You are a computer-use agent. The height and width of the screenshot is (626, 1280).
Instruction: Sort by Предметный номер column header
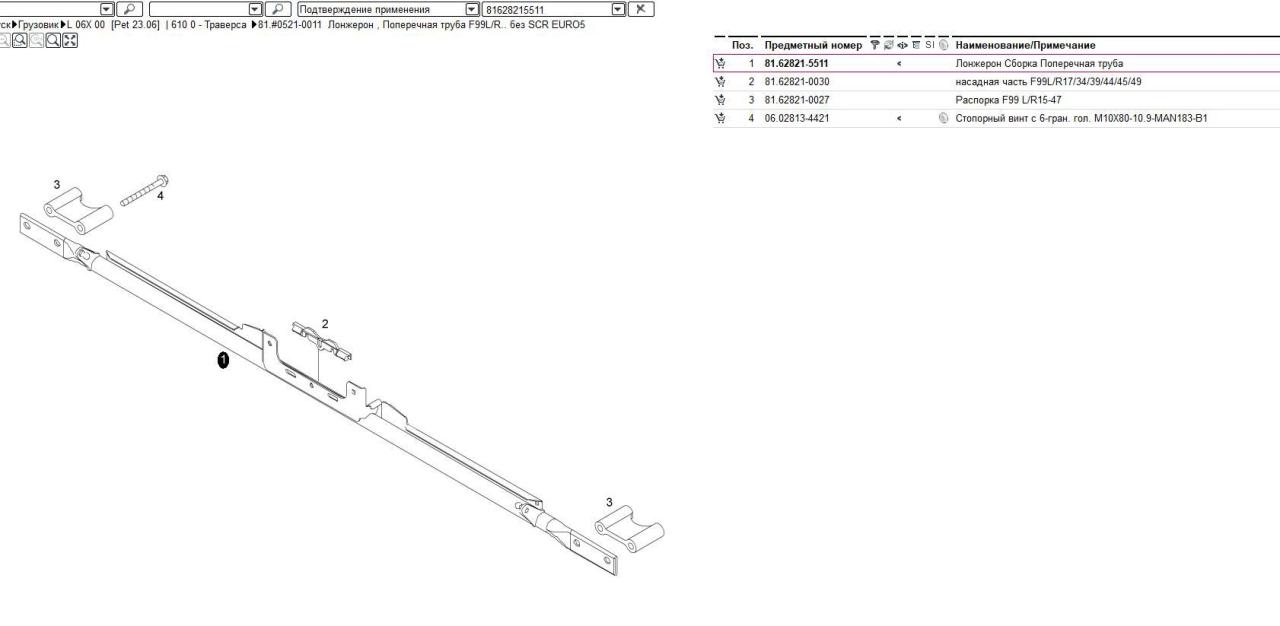(x=812, y=45)
